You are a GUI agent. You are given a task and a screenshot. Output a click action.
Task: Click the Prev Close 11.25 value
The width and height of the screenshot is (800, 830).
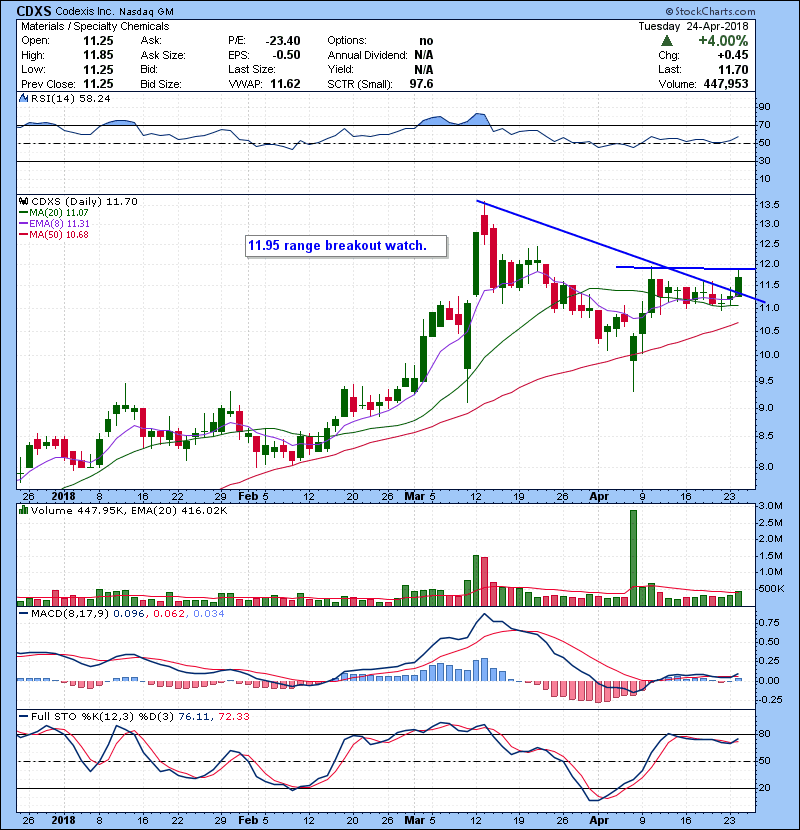[98, 84]
